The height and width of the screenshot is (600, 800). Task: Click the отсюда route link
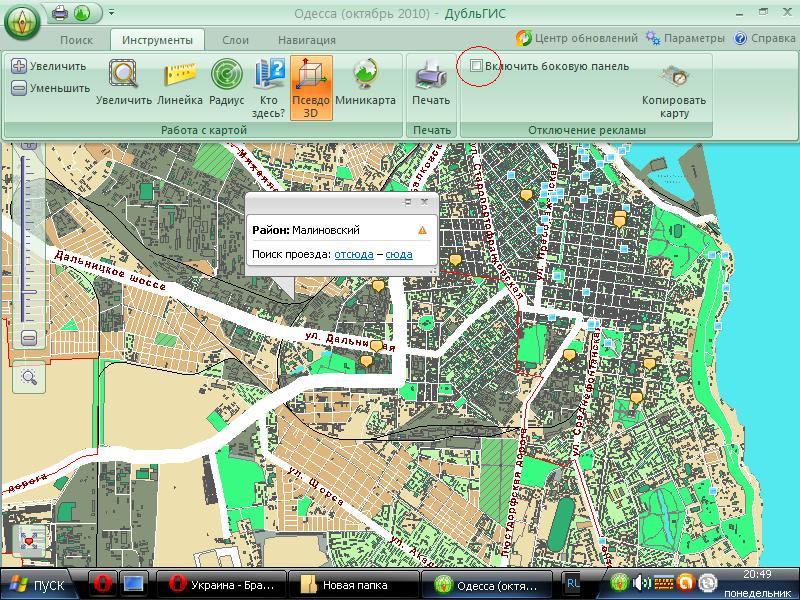pos(354,255)
